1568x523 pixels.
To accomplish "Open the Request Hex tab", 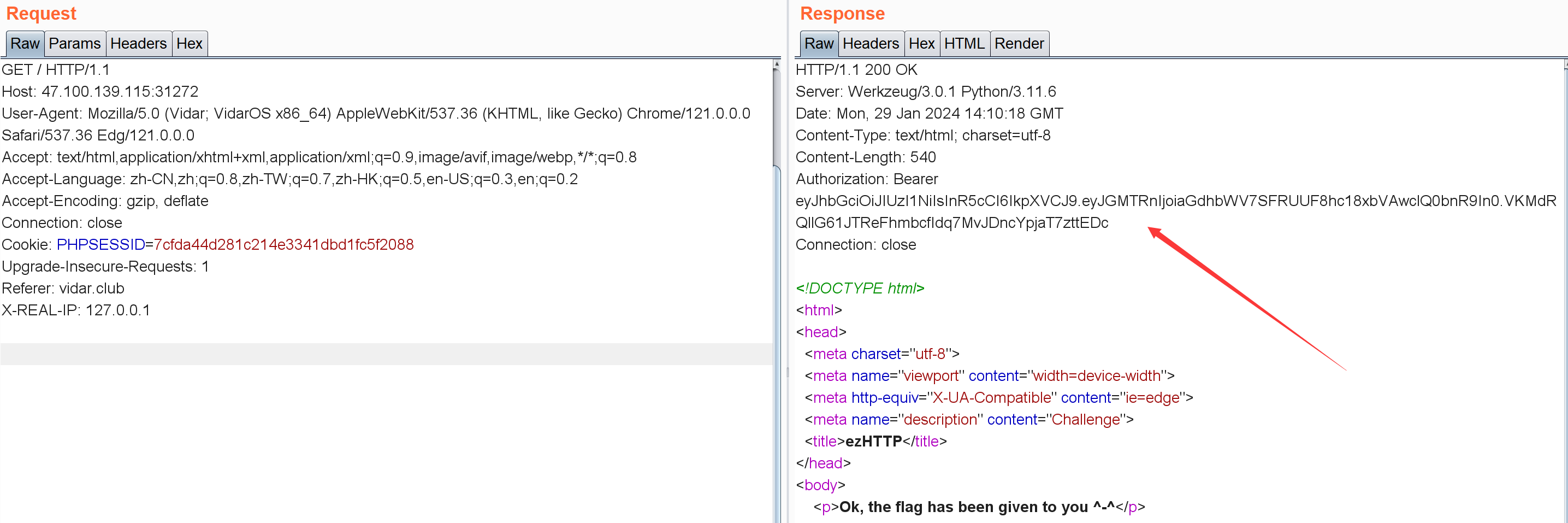I will [190, 44].
